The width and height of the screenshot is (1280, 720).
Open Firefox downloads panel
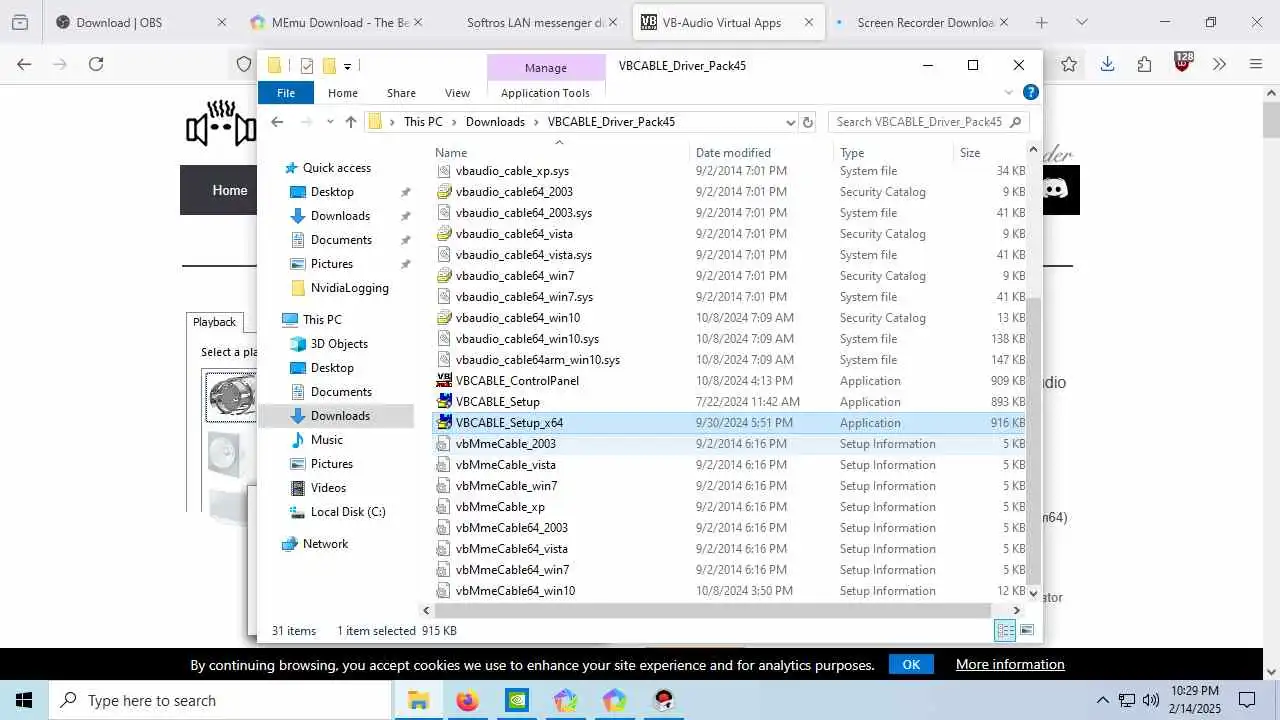point(1107,64)
